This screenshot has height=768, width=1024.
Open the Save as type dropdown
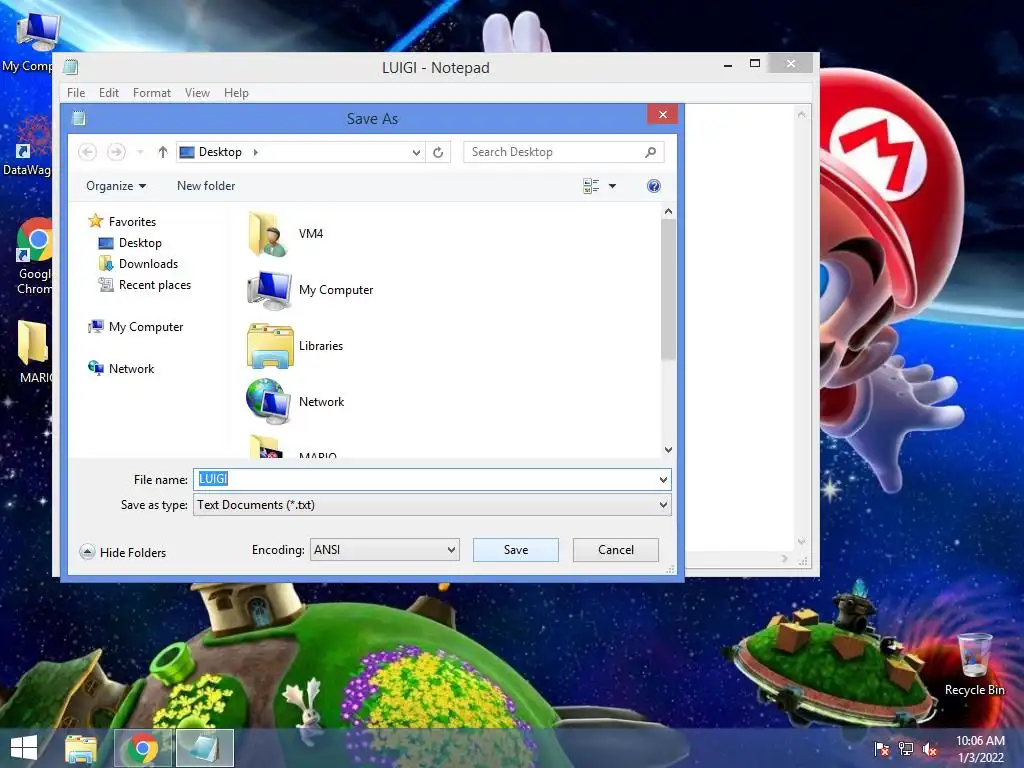click(x=432, y=505)
